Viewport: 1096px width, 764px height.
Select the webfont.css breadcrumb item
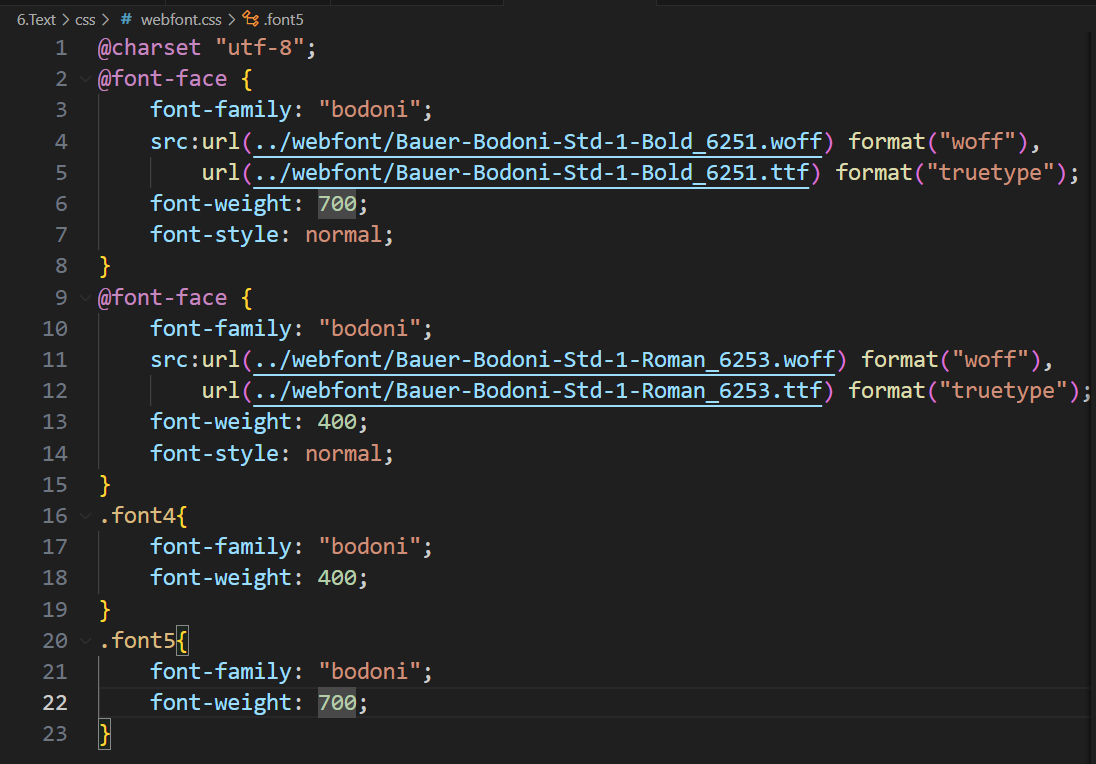(181, 20)
